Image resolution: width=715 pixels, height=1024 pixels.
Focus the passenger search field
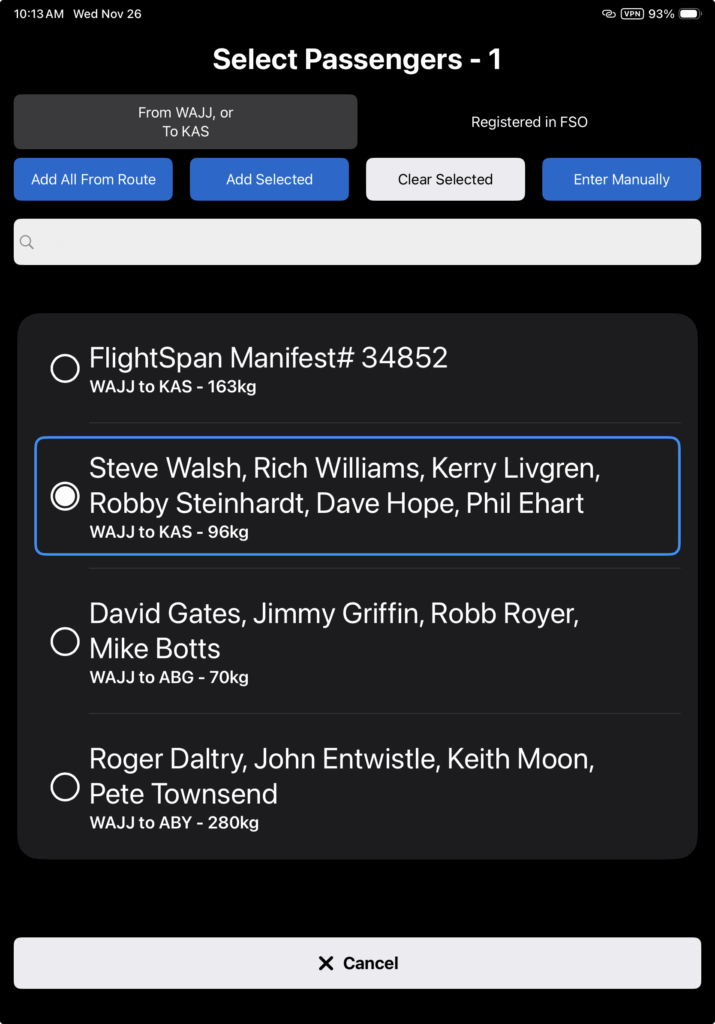(357, 242)
